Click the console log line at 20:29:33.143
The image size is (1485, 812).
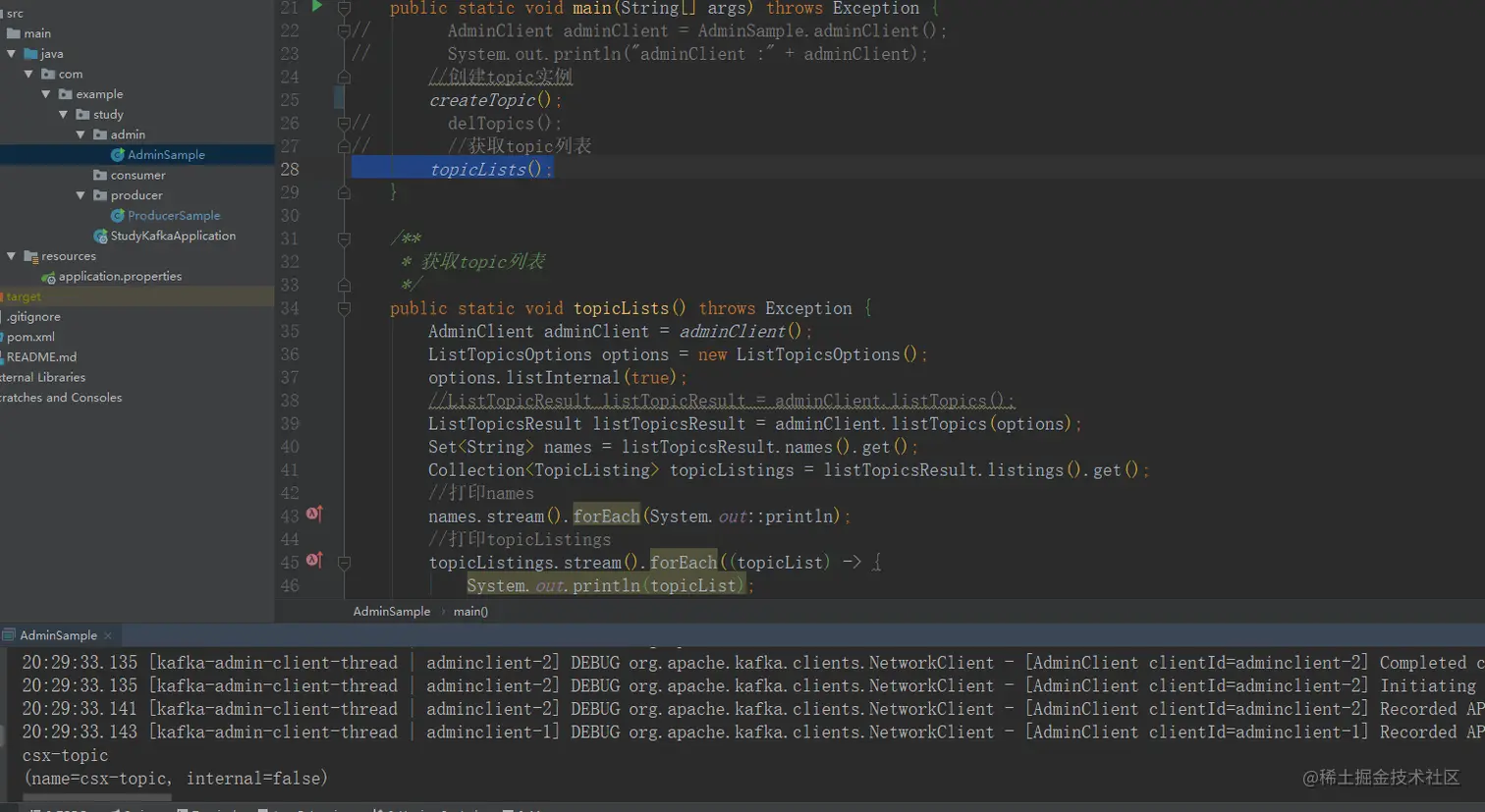tap(753, 732)
